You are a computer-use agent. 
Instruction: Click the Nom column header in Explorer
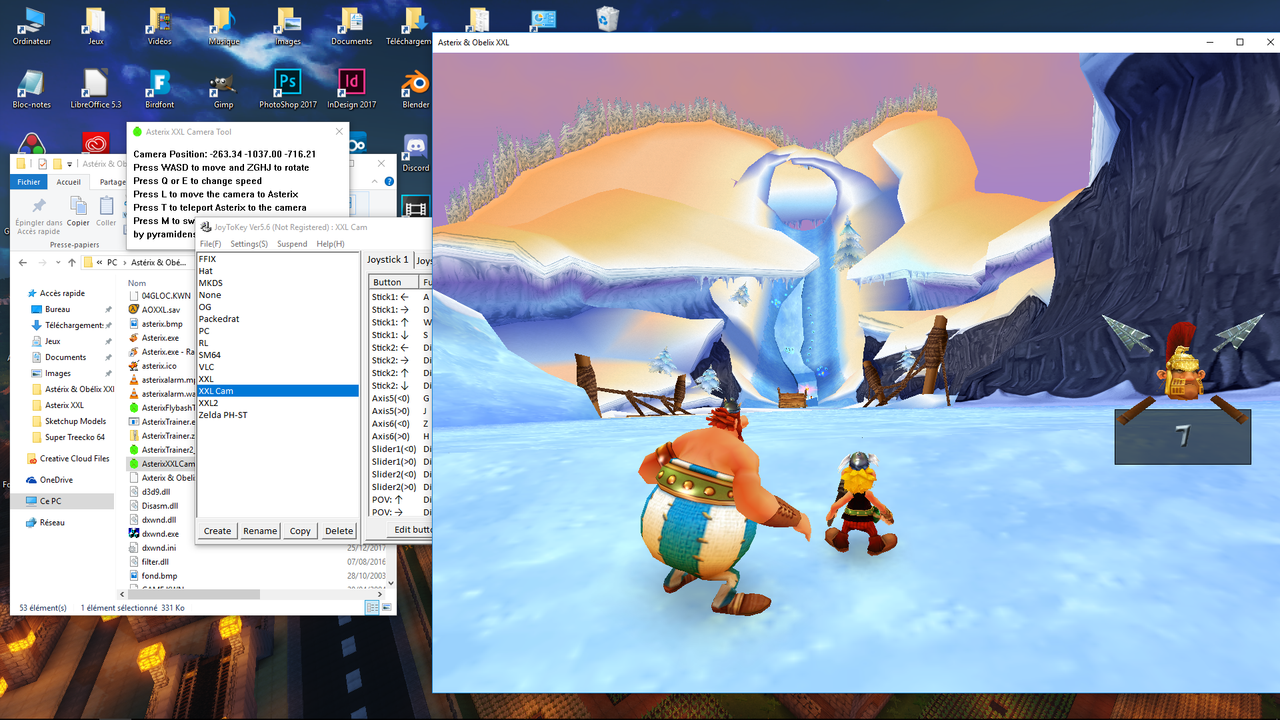pos(136,283)
